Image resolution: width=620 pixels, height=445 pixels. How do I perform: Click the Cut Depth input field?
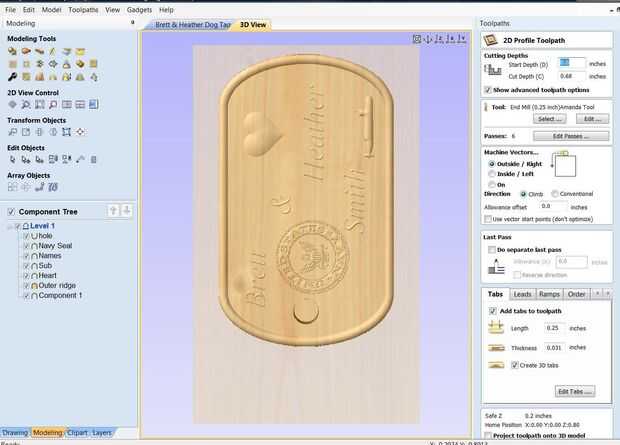click(571, 76)
